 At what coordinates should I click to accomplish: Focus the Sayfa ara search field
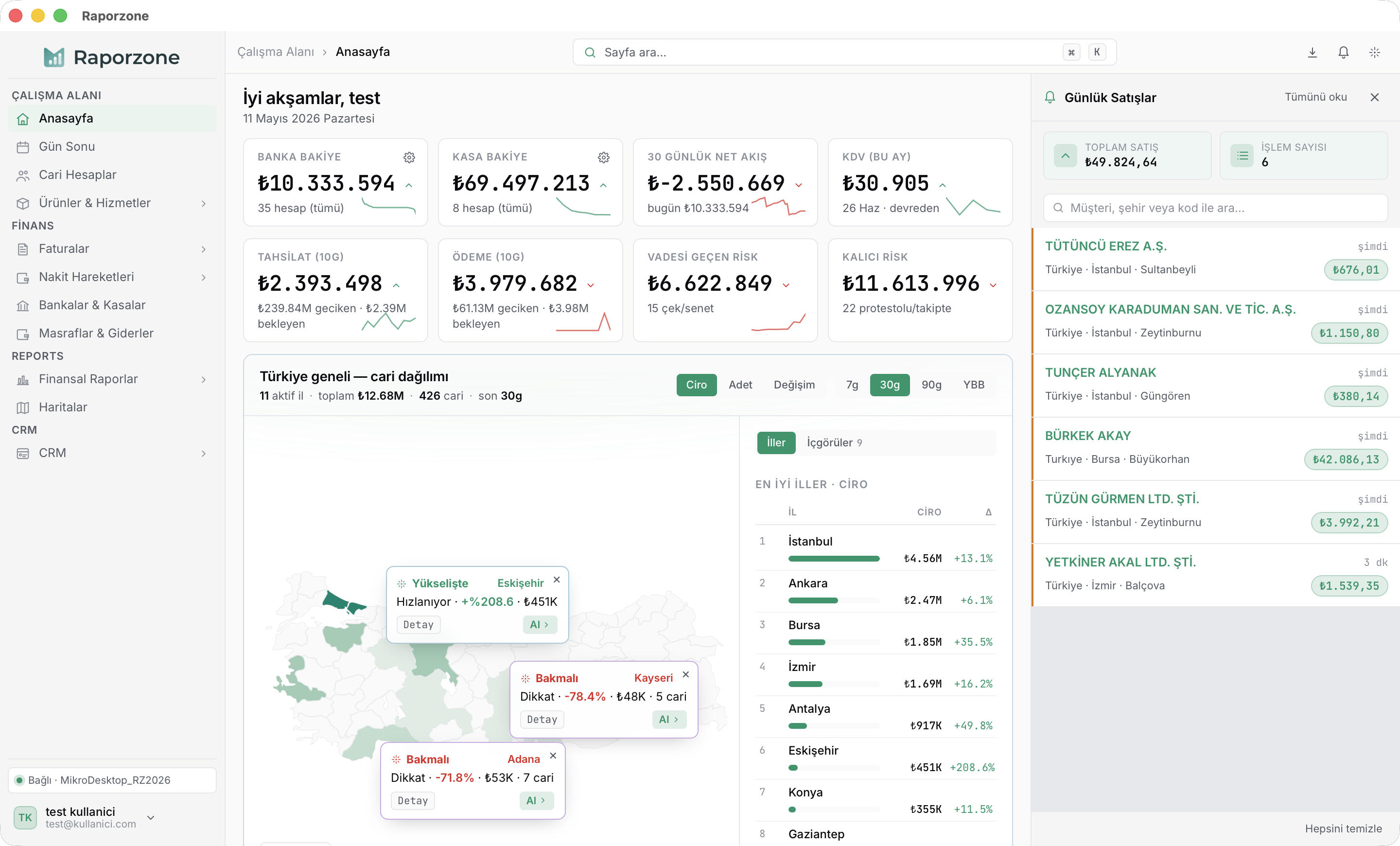tap(844, 53)
